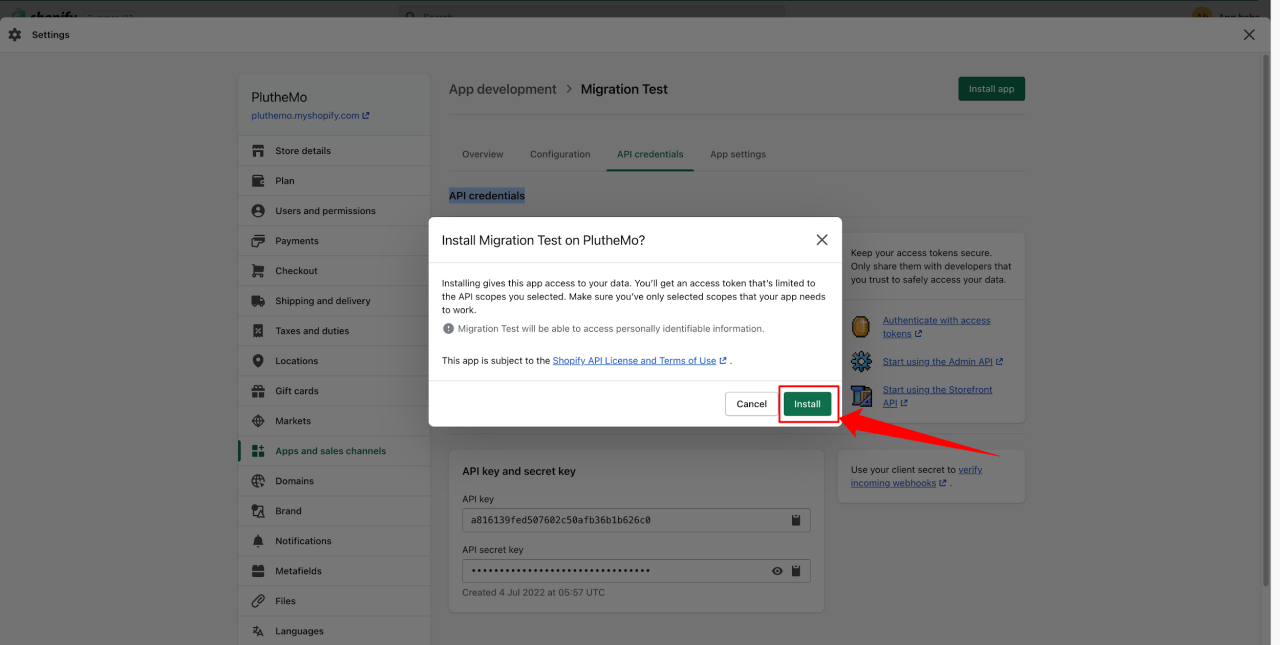Switch to the Overview tab

[x=483, y=154]
